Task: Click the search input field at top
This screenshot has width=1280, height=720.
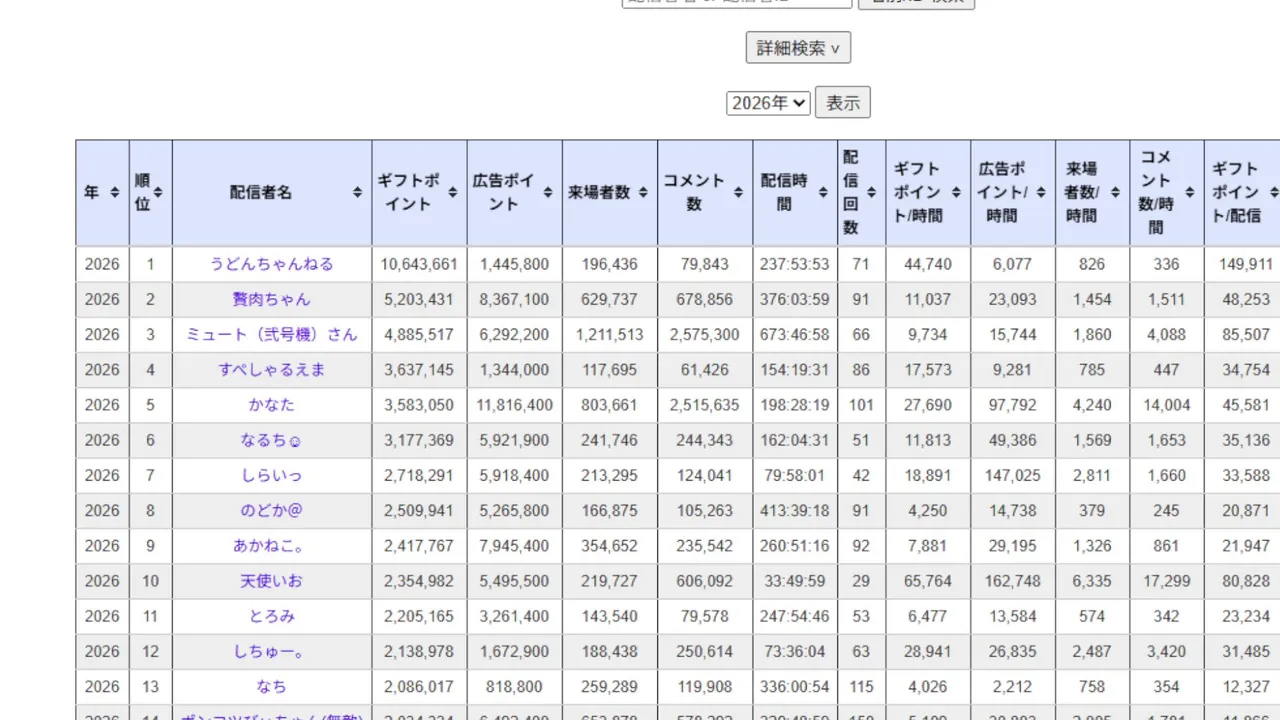Action: click(737, 3)
